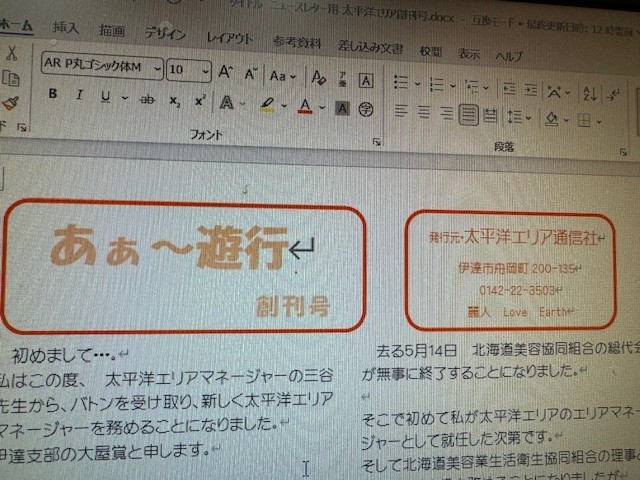640x480 pixels.
Task: Clear all formatting icon
Action: 318,77
